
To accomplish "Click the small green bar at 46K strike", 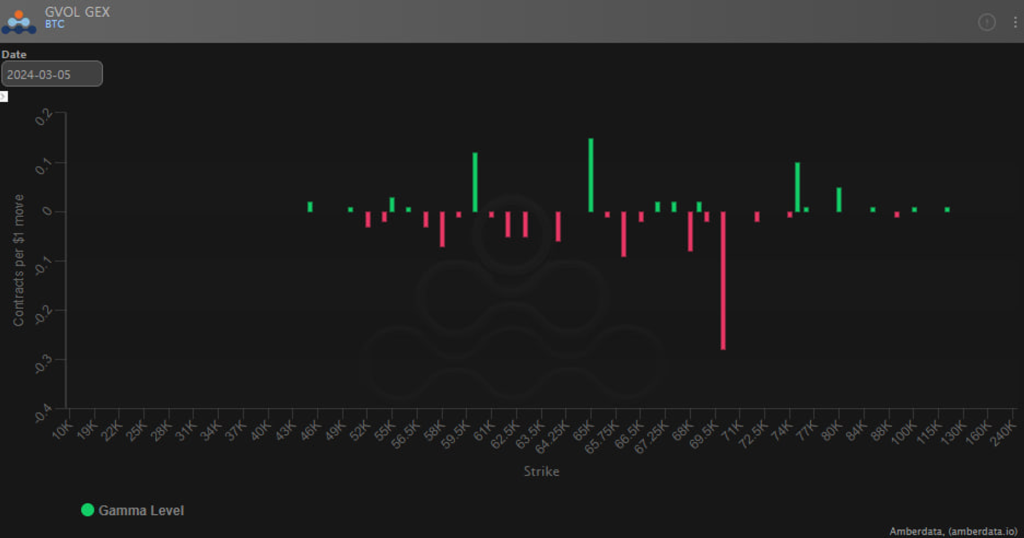I will click(x=310, y=207).
